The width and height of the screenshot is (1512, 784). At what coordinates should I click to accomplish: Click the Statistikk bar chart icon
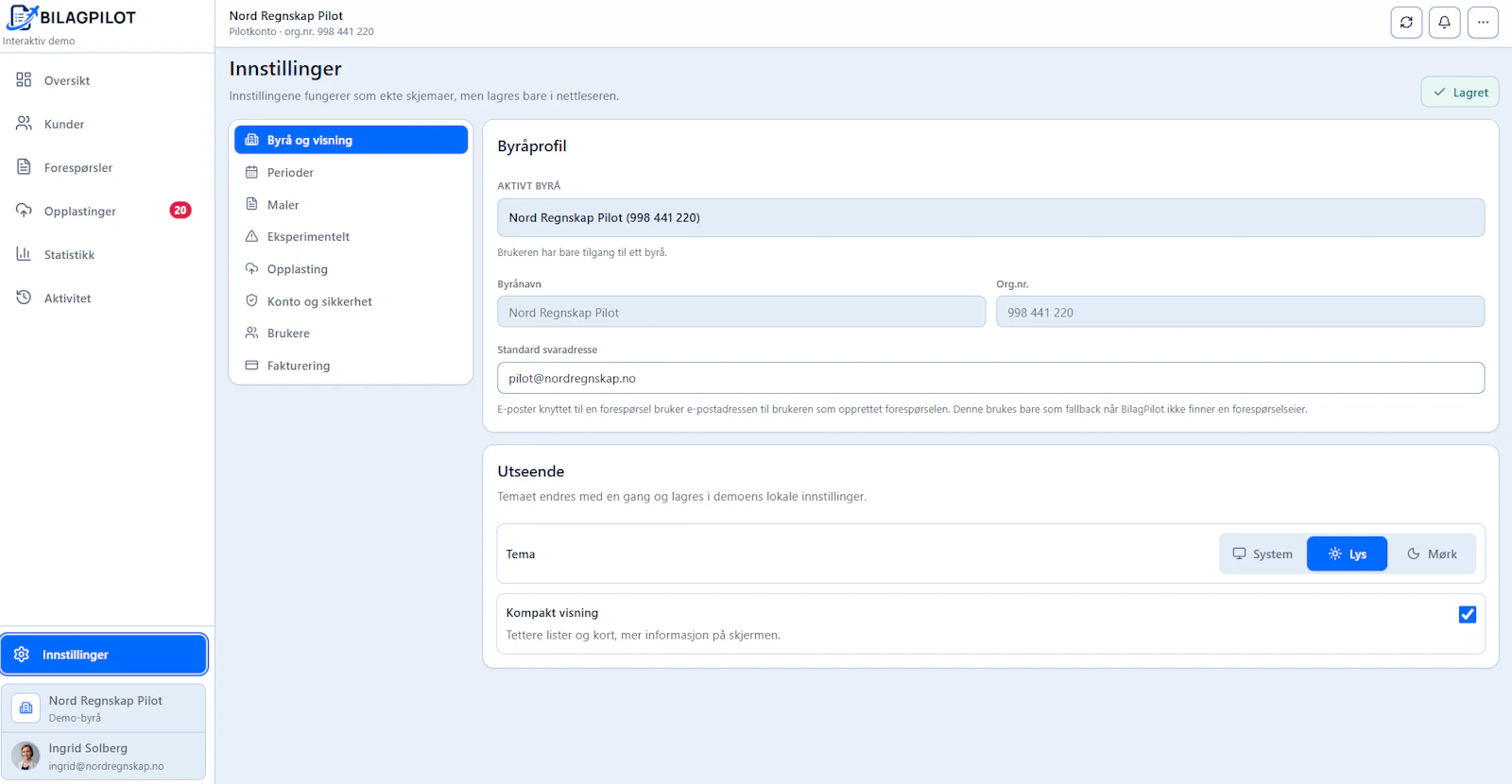coord(24,253)
